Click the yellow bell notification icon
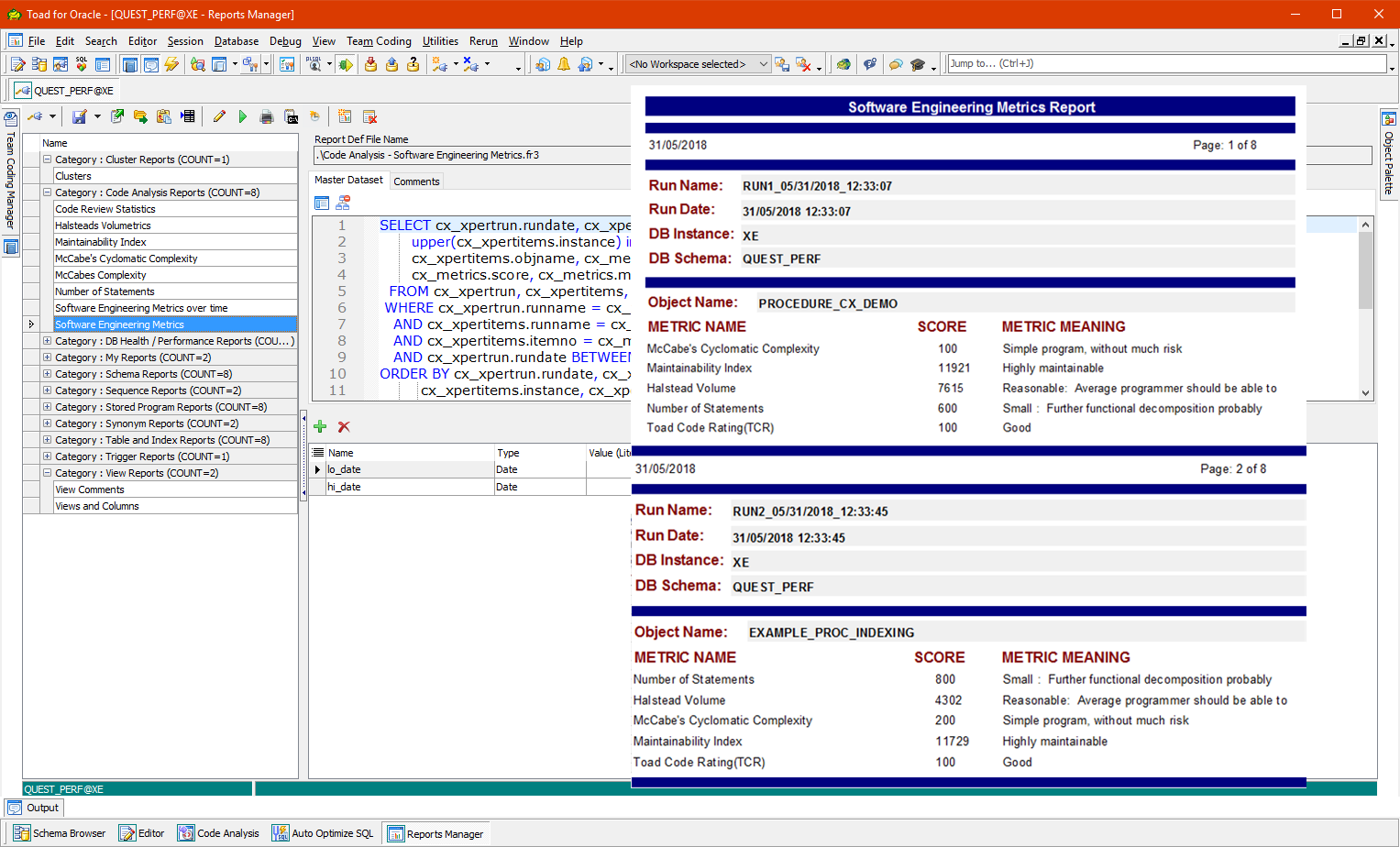 [x=564, y=64]
